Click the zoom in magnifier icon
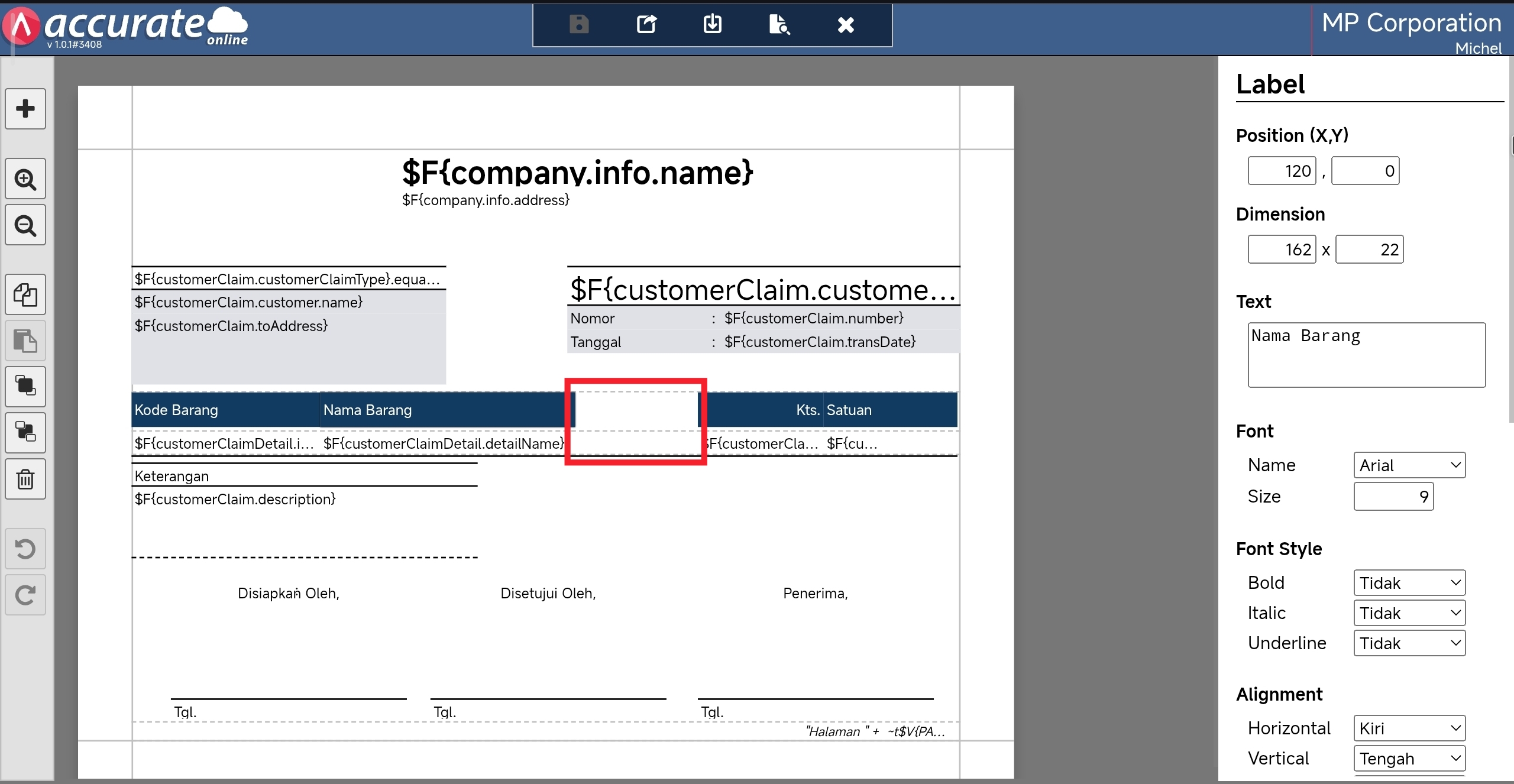The width and height of the screenshot is (1514, 784). [x=25, y=179]
